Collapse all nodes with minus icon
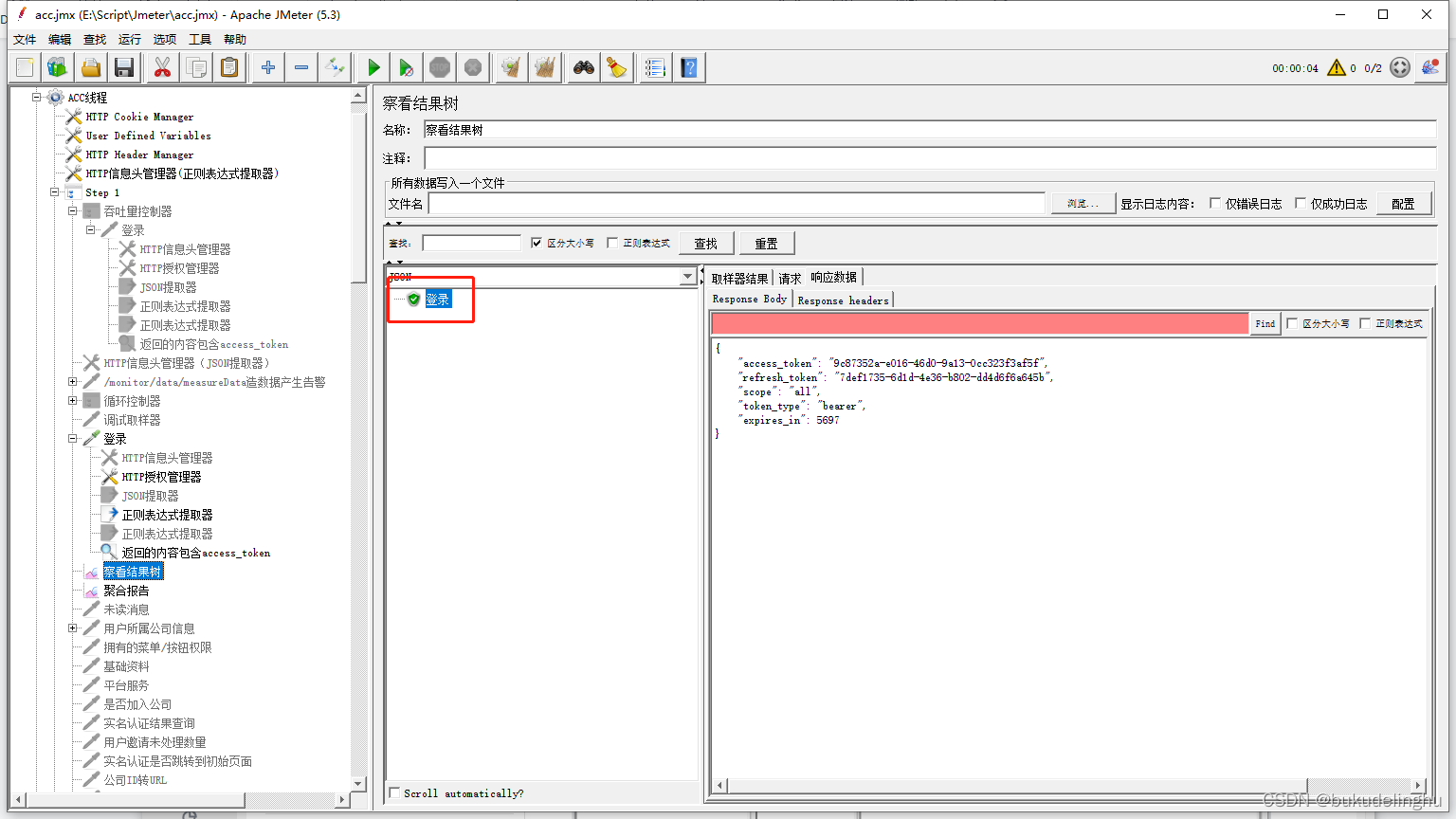 pos(301,67)
